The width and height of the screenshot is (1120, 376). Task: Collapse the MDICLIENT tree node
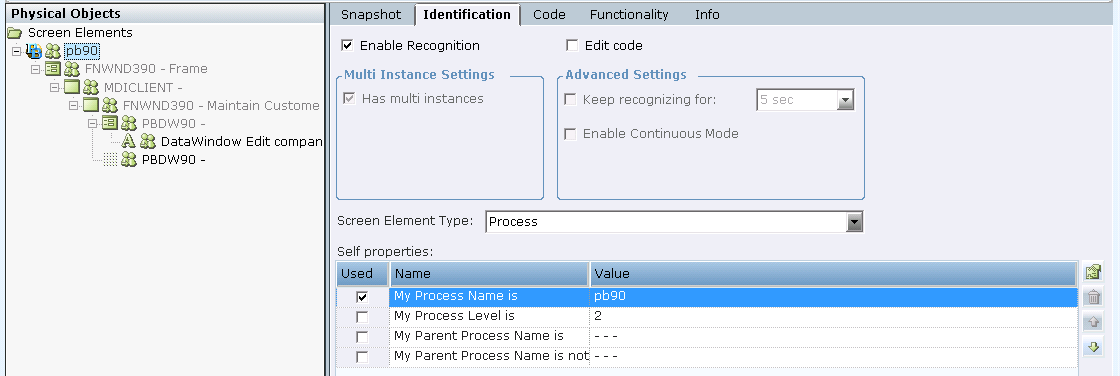[54, 87]
